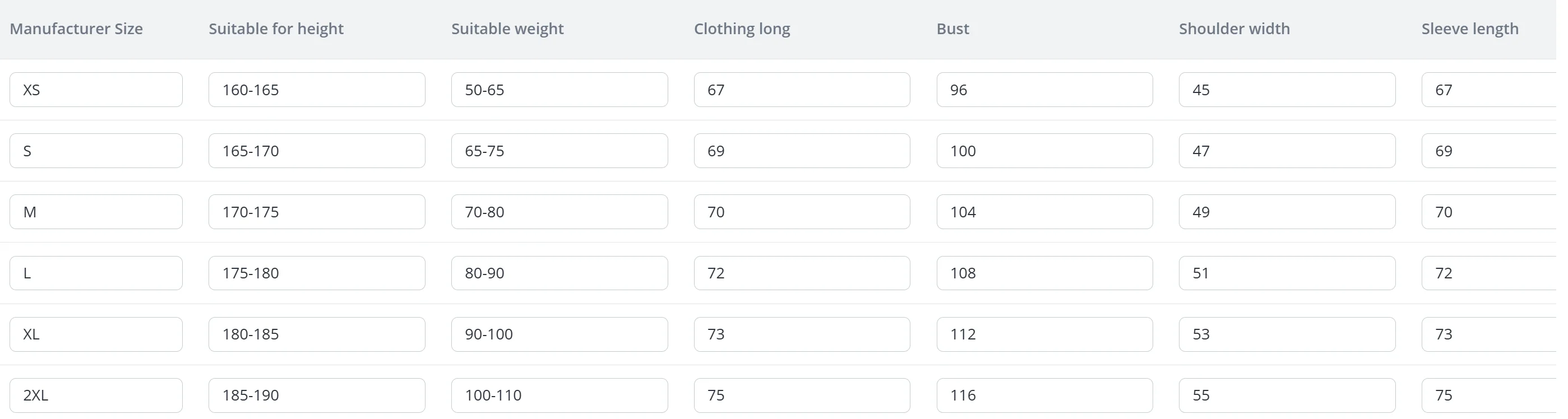Click the 90-100 weight field in XL row
1568x419 pixels.
click(559, 334)
